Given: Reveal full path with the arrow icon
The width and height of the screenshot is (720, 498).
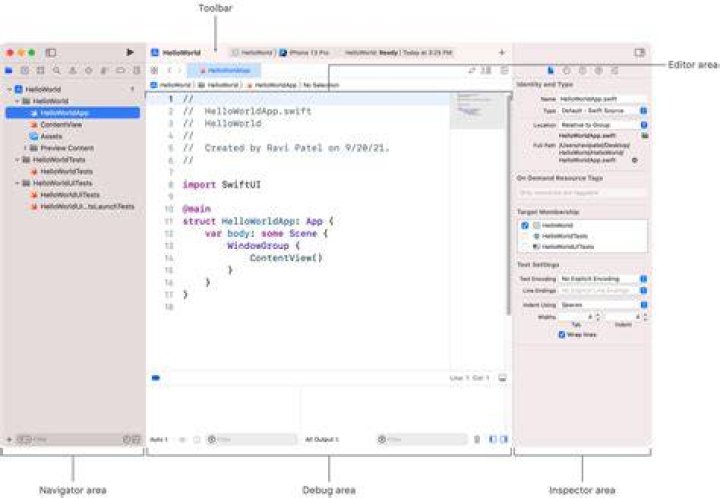Looking at the screenshot, I should click(635, 160).
